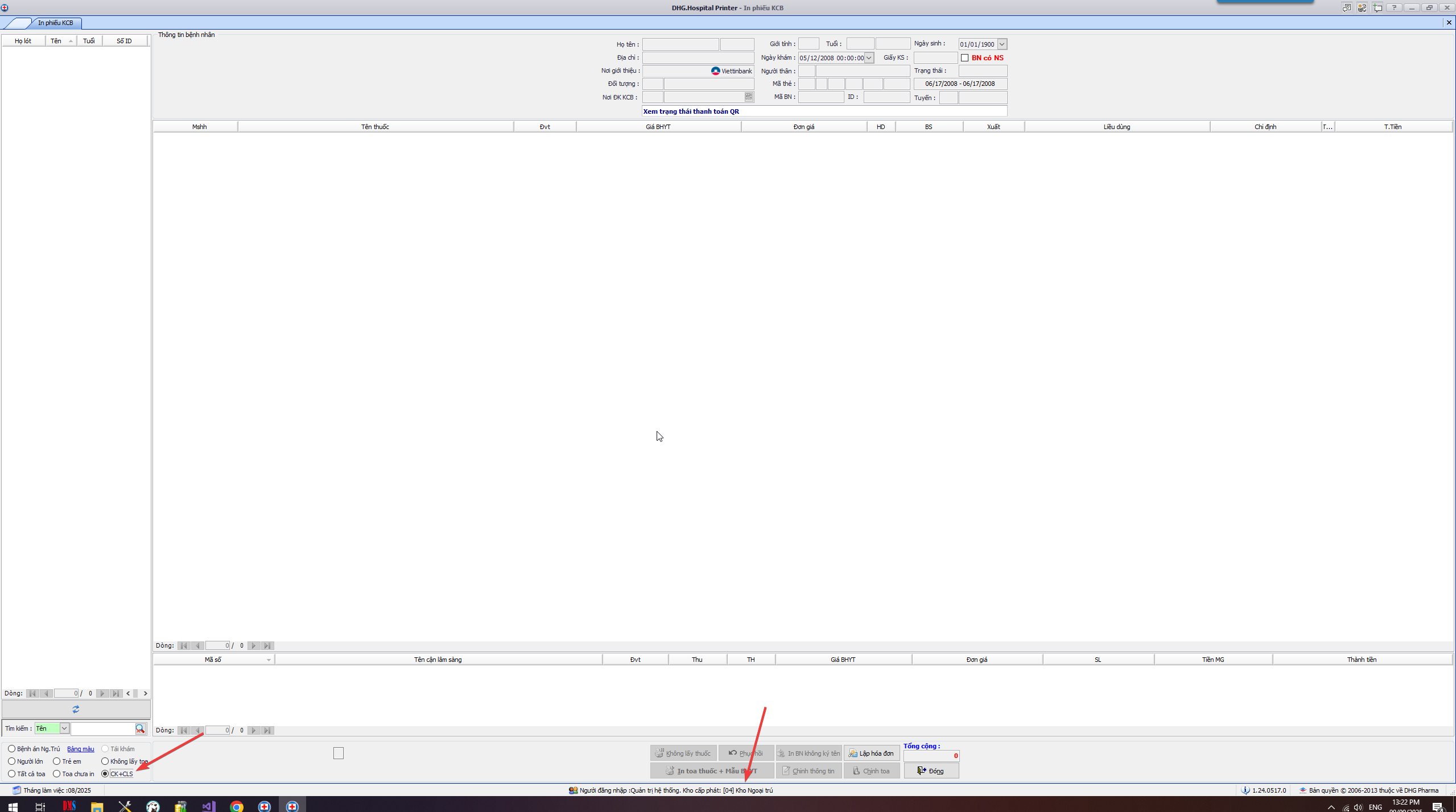Click last record arrow in patient list navigator
1456x812 pixels.
point(116,693)
